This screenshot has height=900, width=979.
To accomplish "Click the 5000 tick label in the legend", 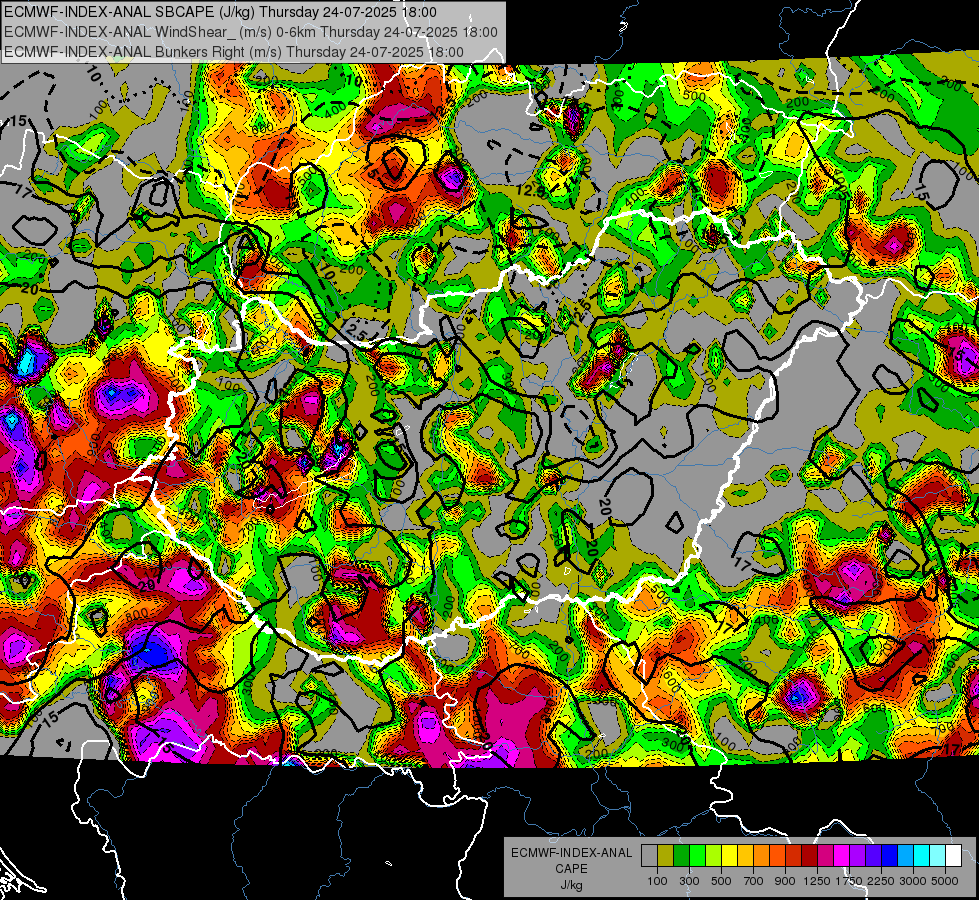I will pos(945,881).
